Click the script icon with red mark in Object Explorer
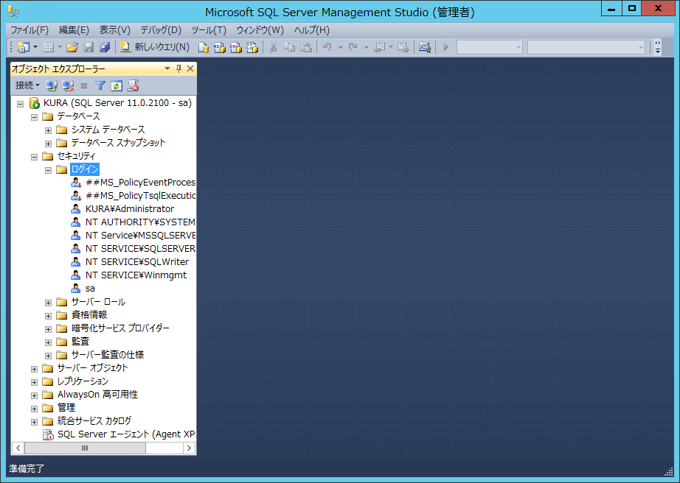Viewport: 680px width, 483px height. 133,86
